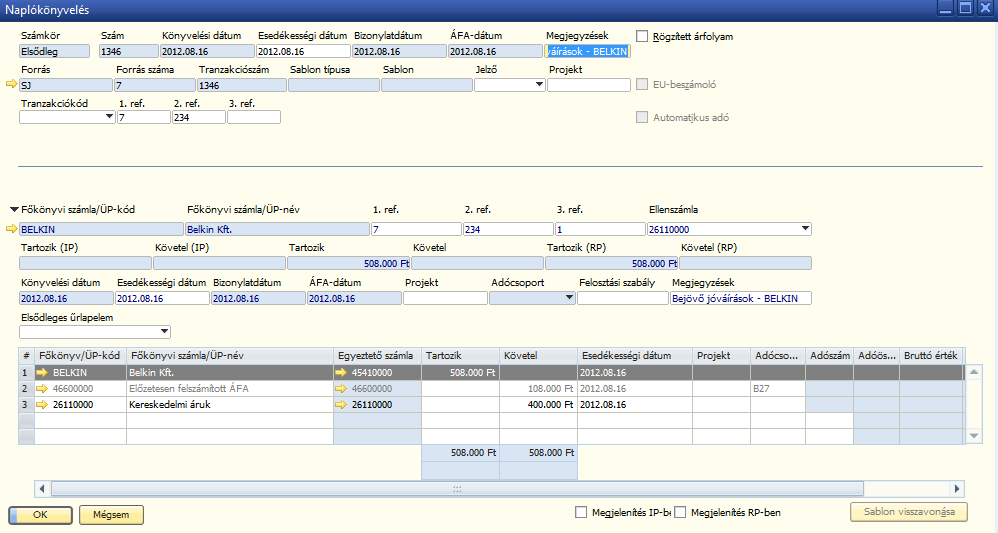Viewport: 998px width, 533px height.
Task: Click the detail Esedékességi dátum field
Action: click(162, 298)
